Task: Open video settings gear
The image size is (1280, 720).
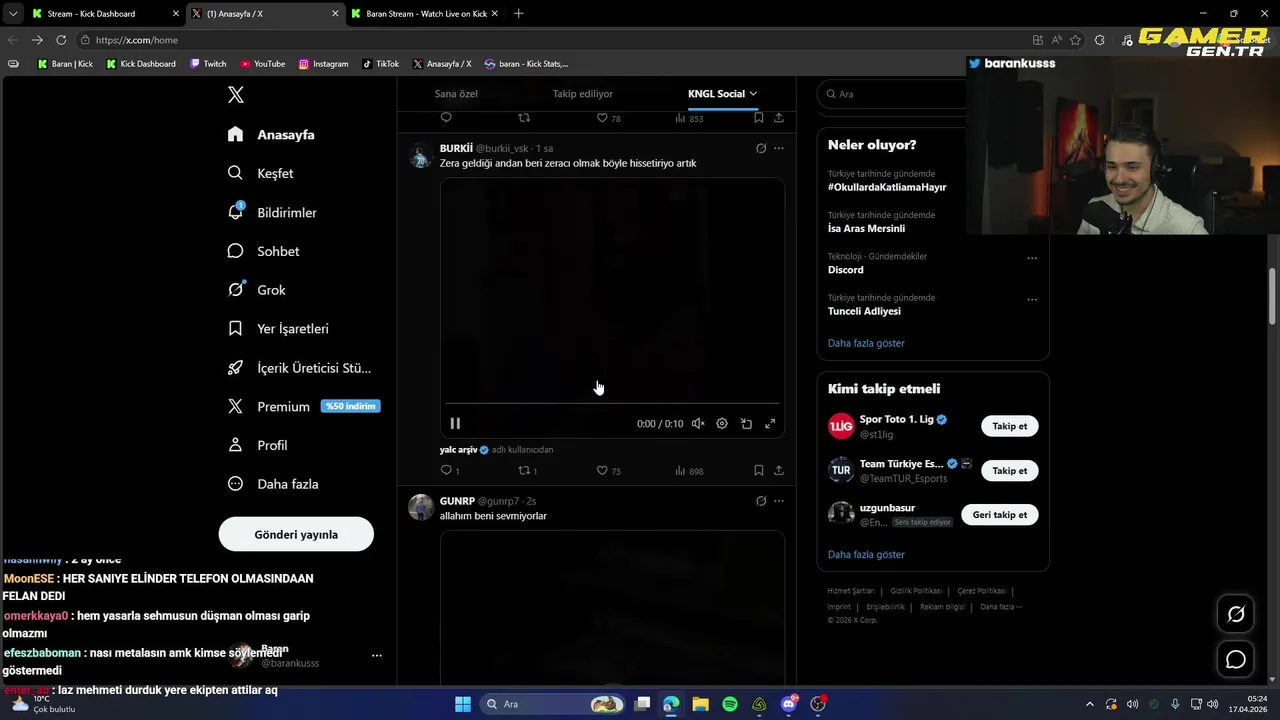Action: (x=722, y=424)
